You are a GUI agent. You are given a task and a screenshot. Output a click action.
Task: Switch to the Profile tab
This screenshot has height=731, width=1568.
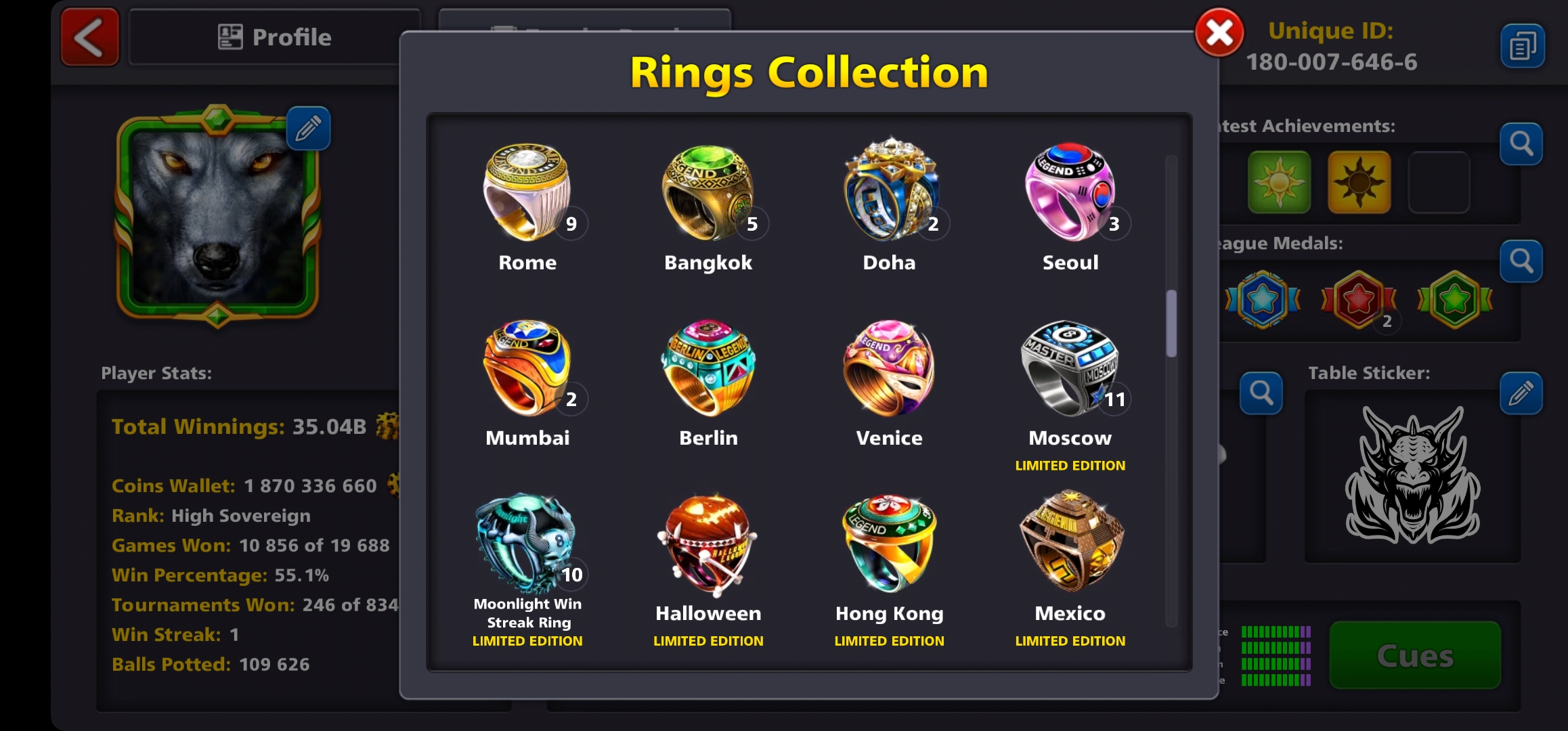click(x=274, y=37)
